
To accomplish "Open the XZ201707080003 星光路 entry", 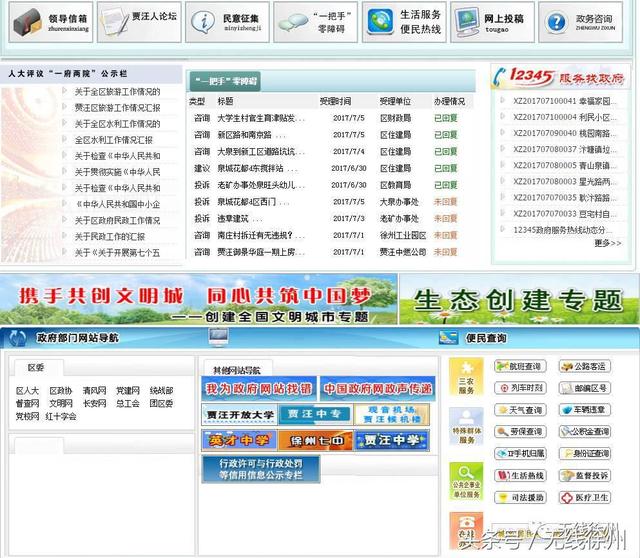I will pos(565,181).
